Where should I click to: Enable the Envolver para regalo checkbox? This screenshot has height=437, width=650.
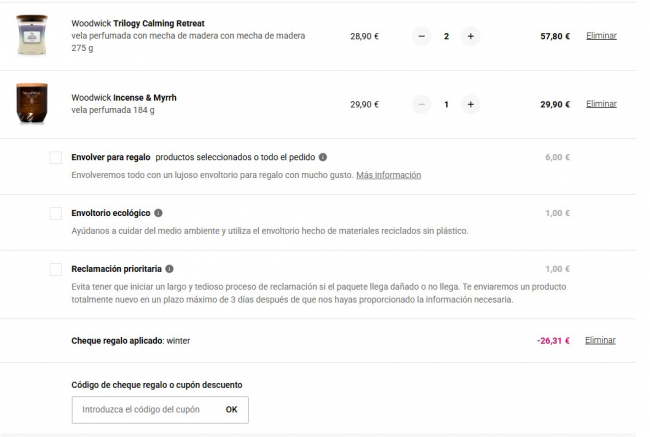coord(56,158)
